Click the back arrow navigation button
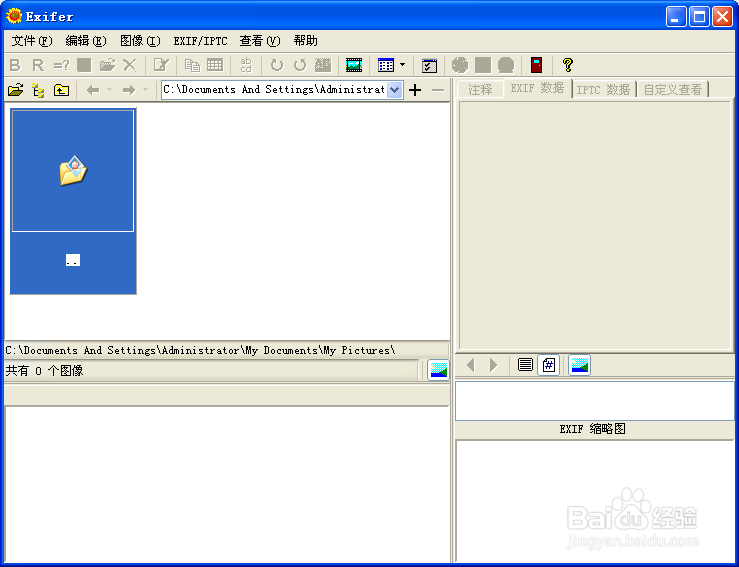Image resolution: width=739 pixels, height=567 pixels. pyautogui.click(x=93, y=90)
